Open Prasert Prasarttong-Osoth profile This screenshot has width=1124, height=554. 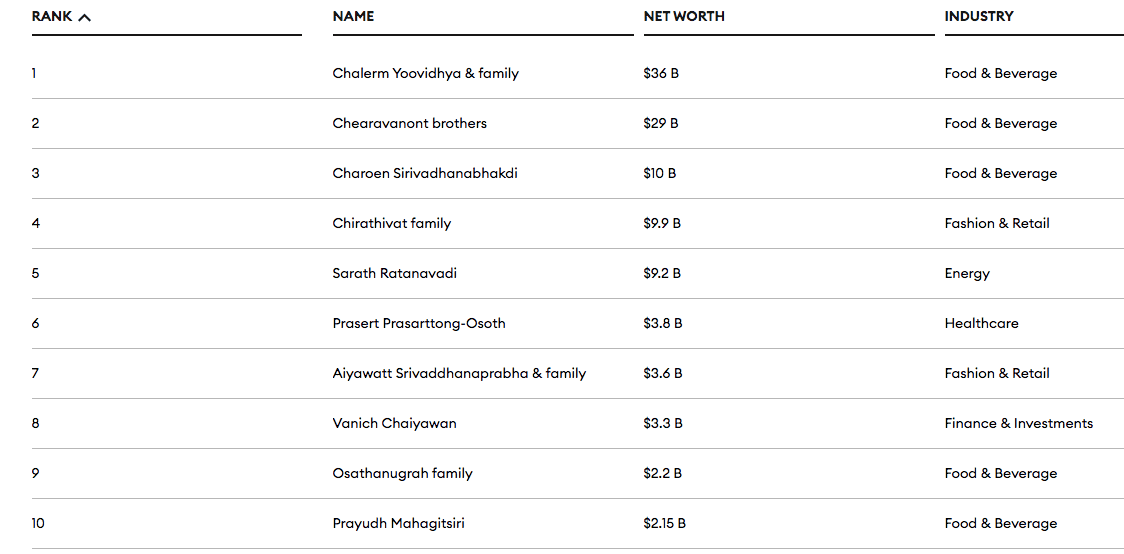[x=419, y=323]
